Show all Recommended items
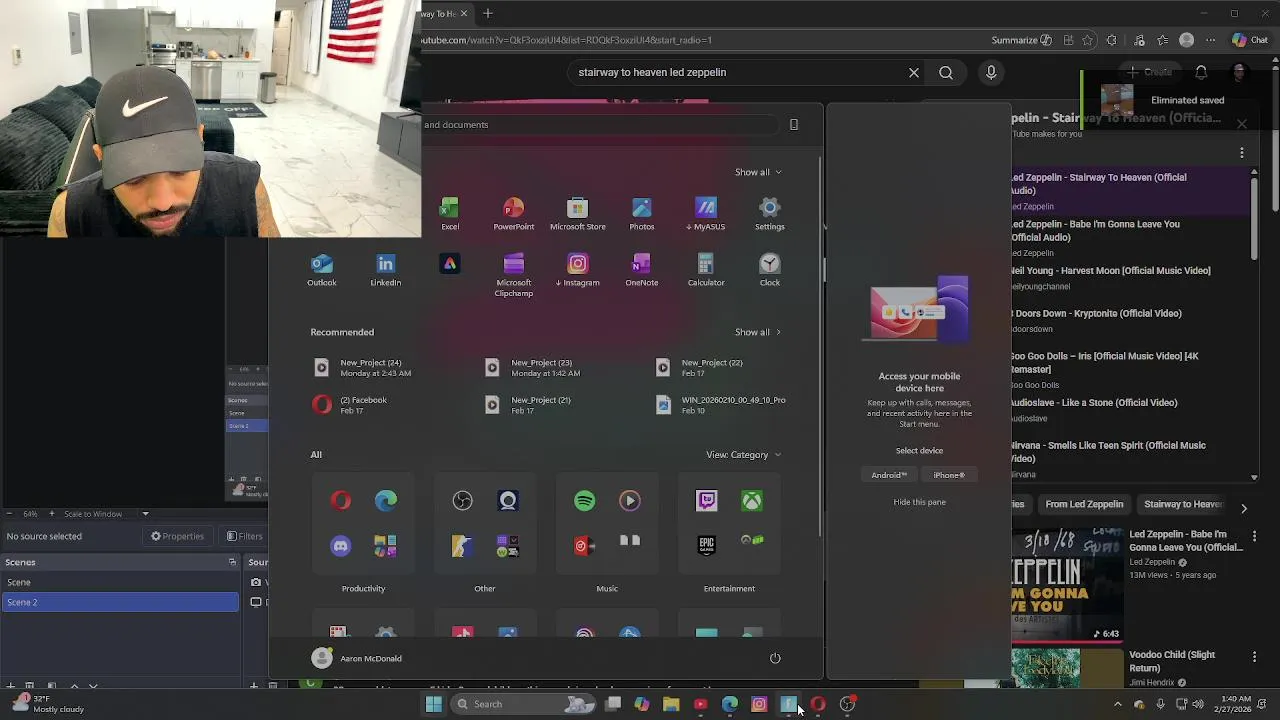This screenshot has height=720, width=1280. coord(758,332)
